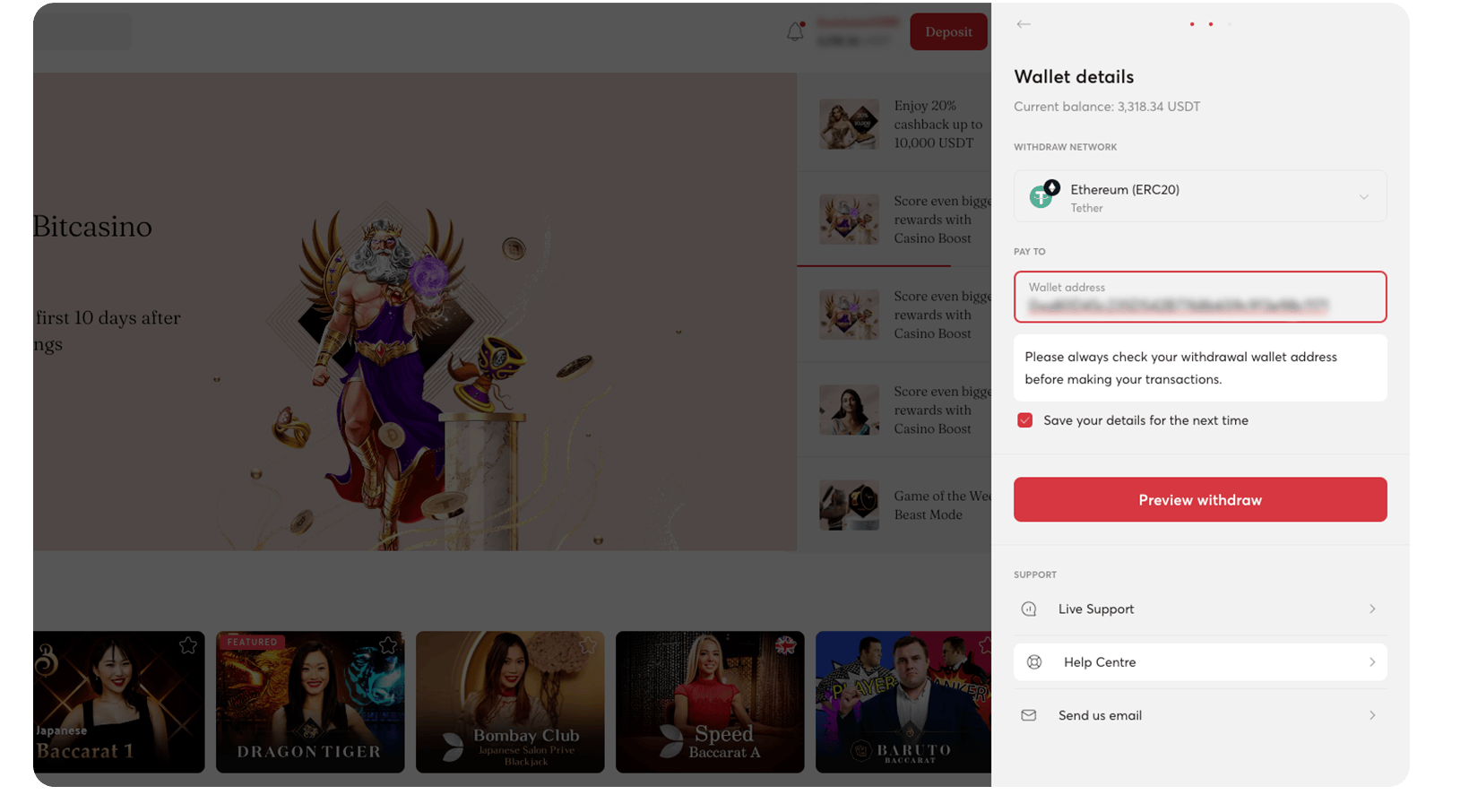Favorite Dragon Tiger with star icon
The height and width of the screenshot is (812, 1469).
coord(388,645)
